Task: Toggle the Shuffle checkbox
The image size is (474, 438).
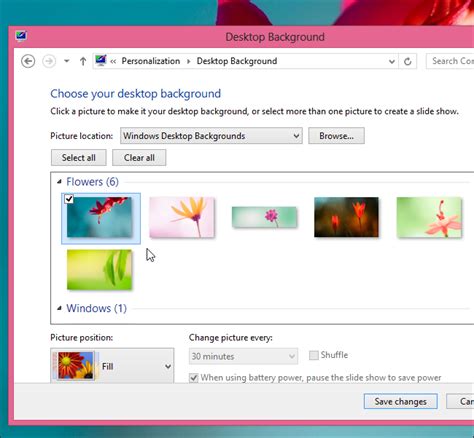Action: pyautogui.click(x=314, y=355)
